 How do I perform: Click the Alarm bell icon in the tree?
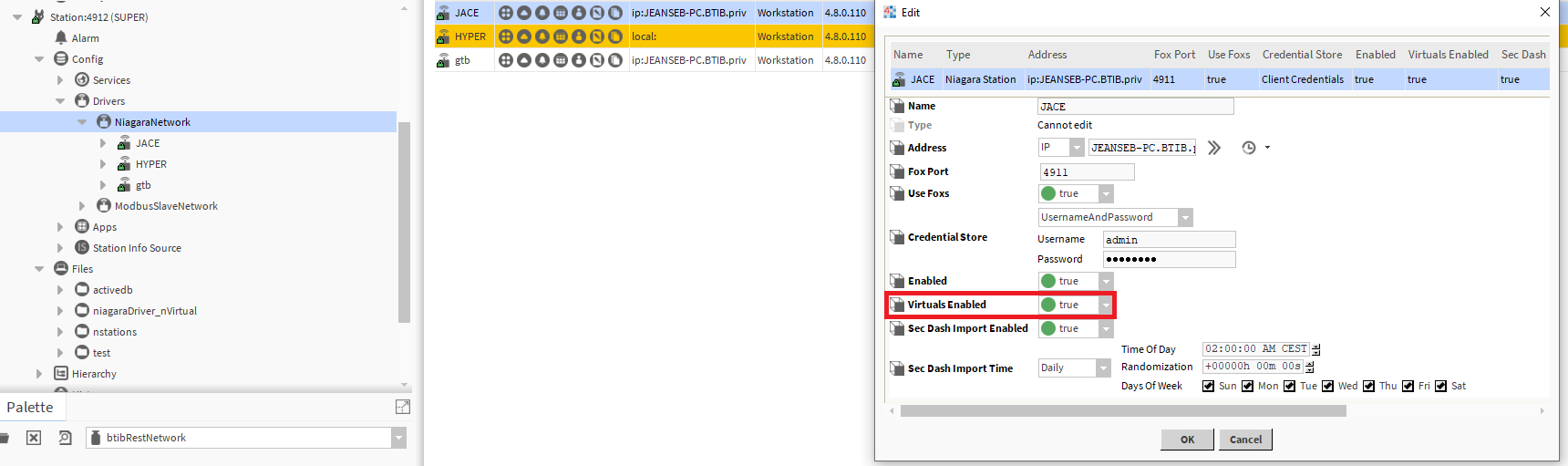click(x=61, y=37)
